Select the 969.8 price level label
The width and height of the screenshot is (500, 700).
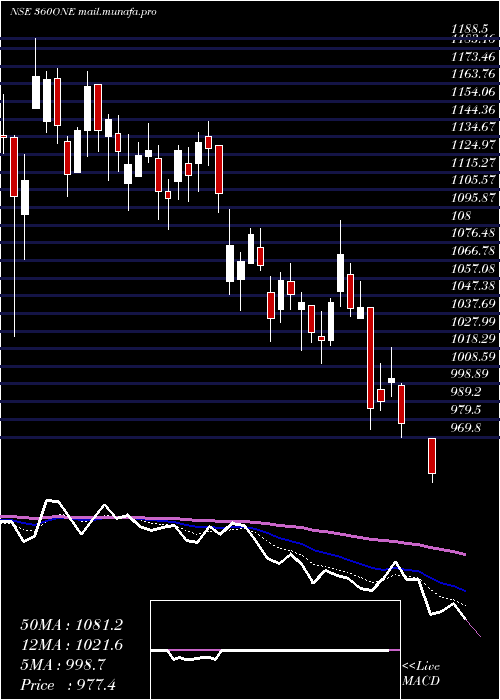(467, 428)
